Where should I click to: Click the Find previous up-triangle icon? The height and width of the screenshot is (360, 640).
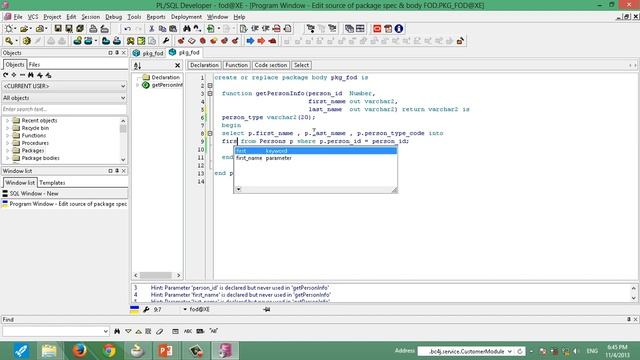(x=138, y=331)
